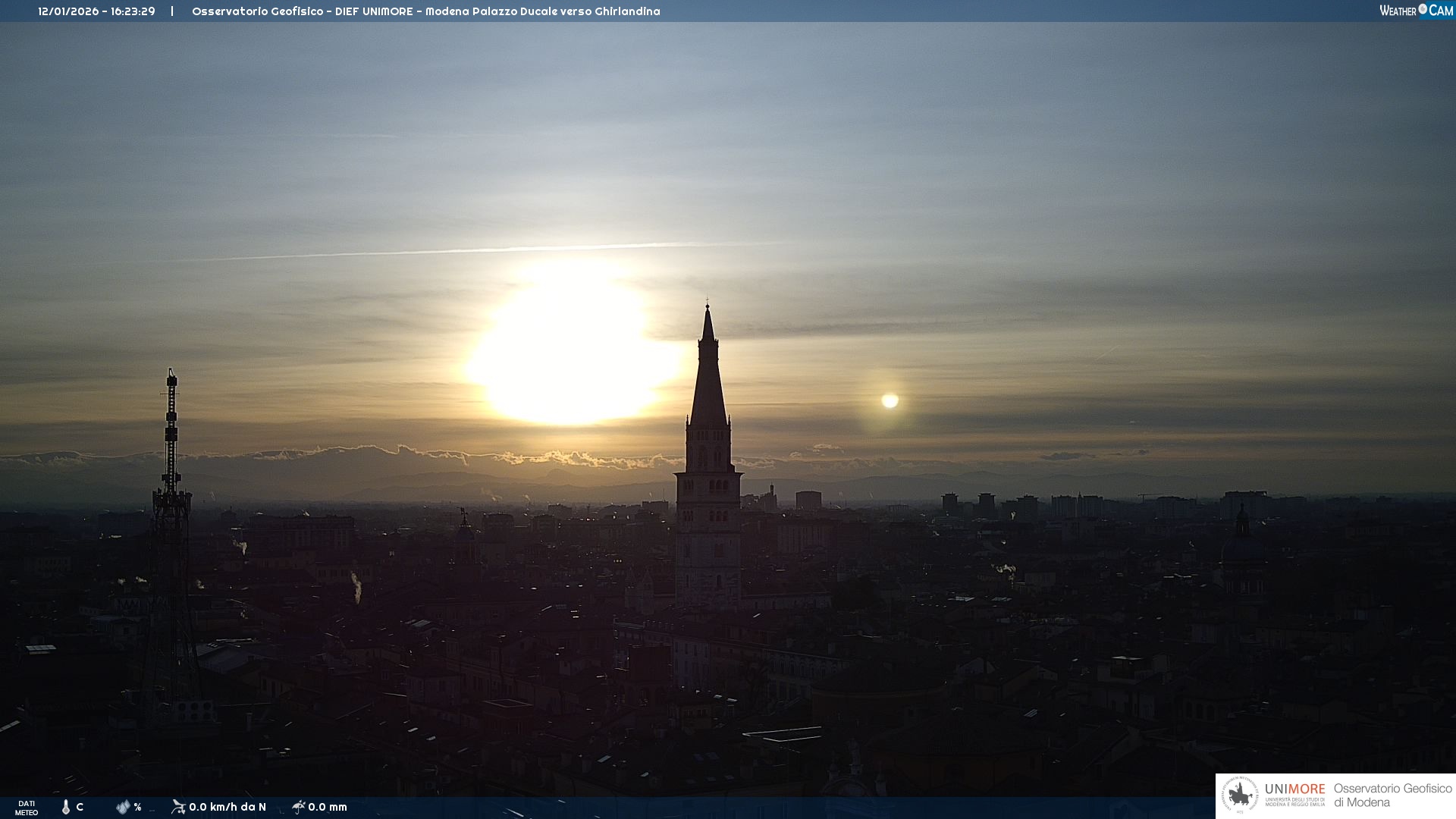Click the DATI METEO label
Screen dimensions: 1456x819
pos(27,808)
